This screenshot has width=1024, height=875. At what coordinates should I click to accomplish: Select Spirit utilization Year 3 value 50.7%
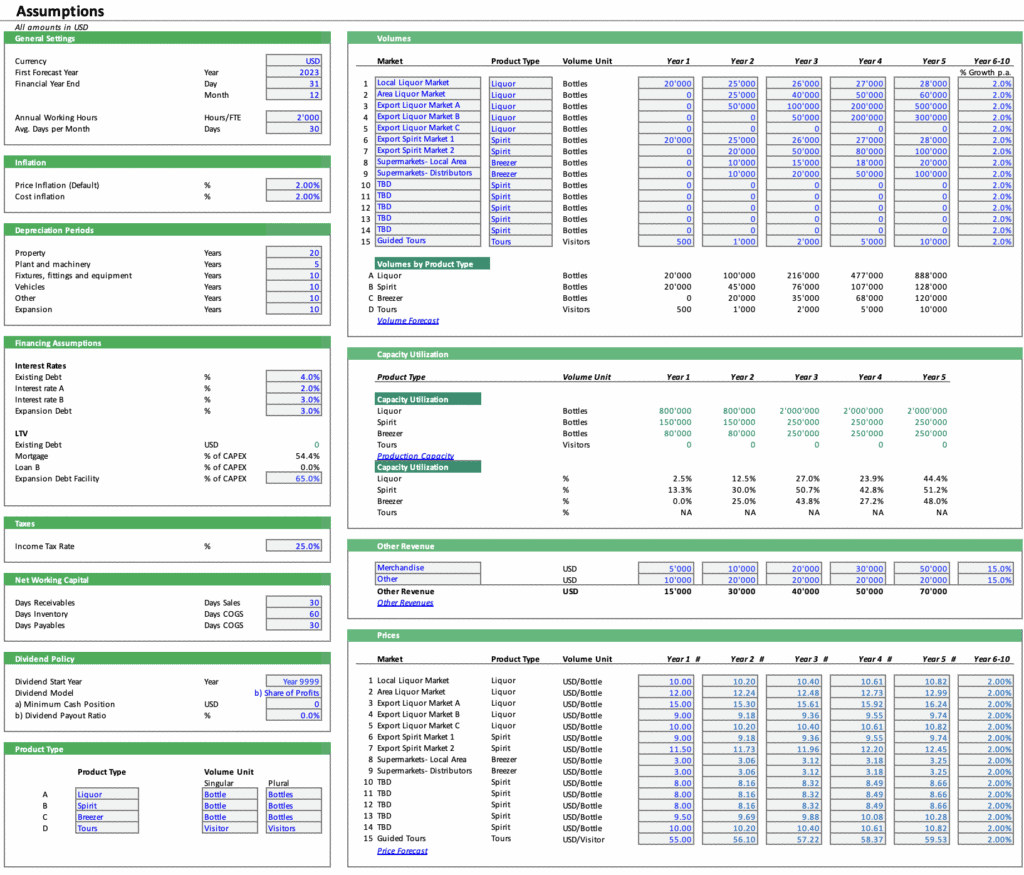pos(807,490)
